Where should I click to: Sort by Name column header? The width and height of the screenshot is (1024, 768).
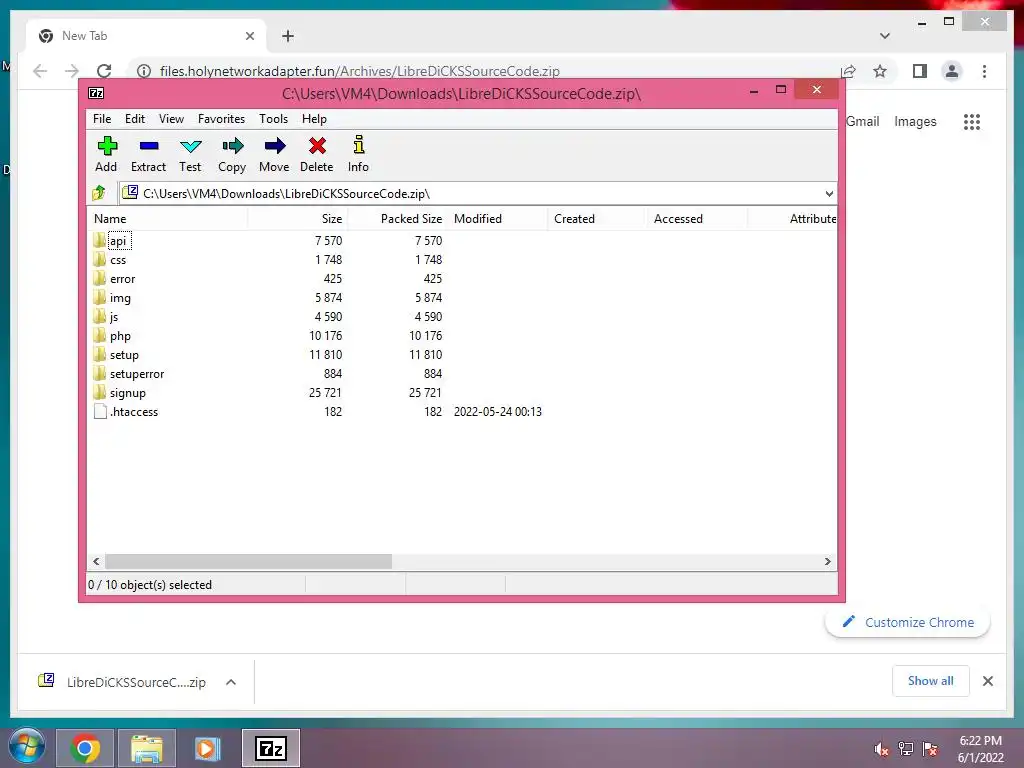pos(167,219)
